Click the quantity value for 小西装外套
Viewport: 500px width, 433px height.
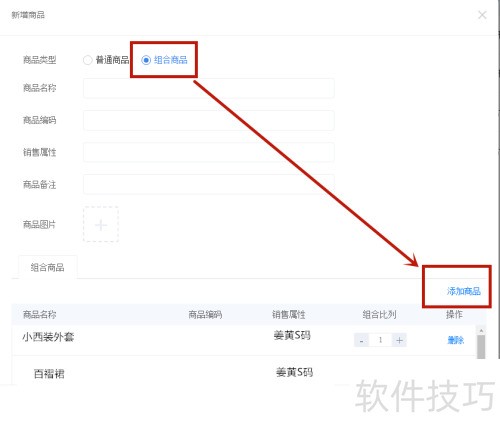[380, 340]
